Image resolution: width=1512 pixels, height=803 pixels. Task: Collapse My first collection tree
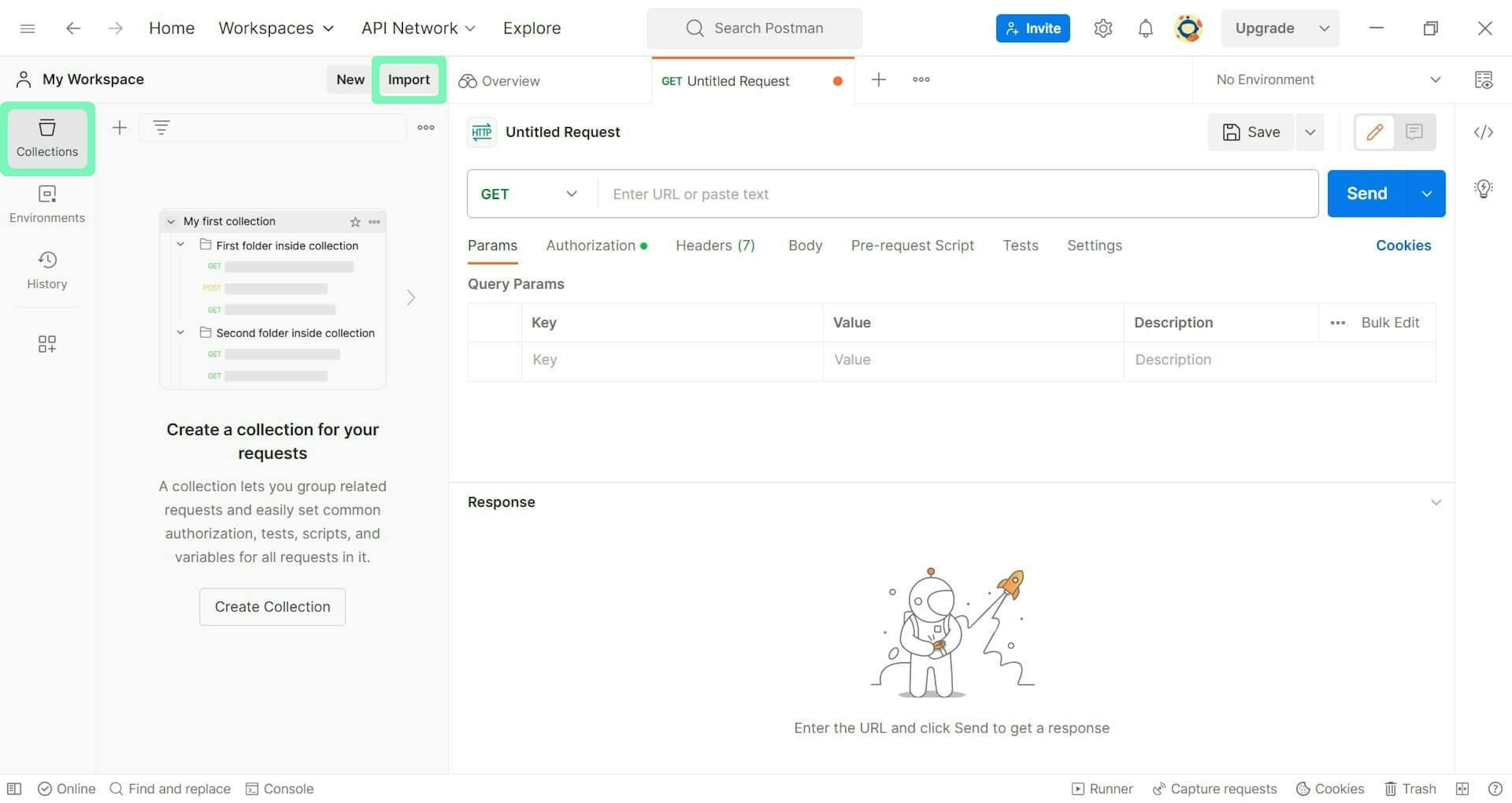tap(171, 222)
